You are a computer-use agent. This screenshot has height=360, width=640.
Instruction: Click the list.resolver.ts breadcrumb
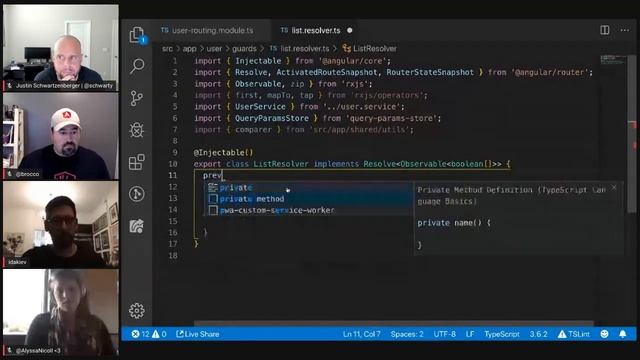300,49
